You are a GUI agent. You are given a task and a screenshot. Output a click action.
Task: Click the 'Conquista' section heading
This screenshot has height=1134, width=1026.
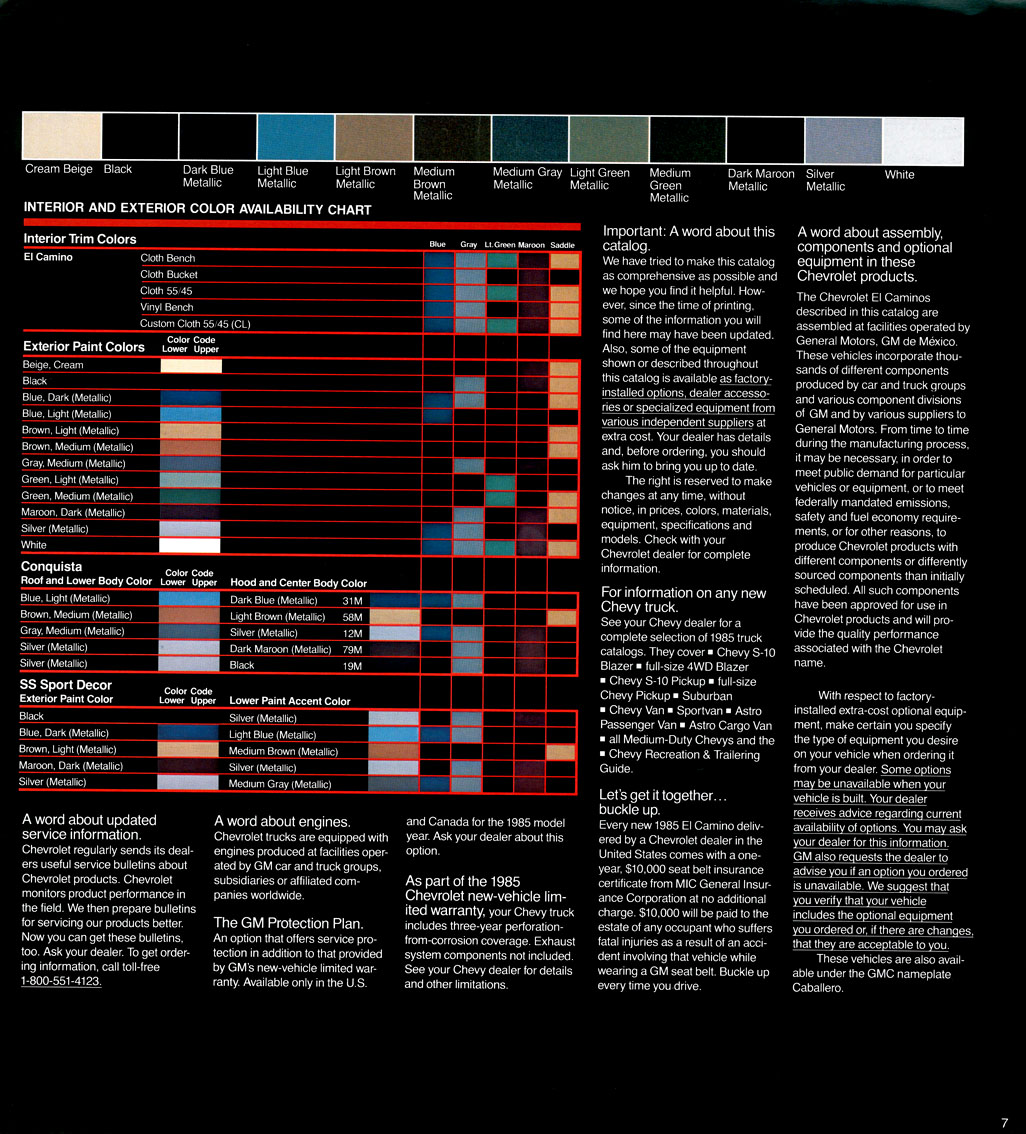[x=51, y=566]
